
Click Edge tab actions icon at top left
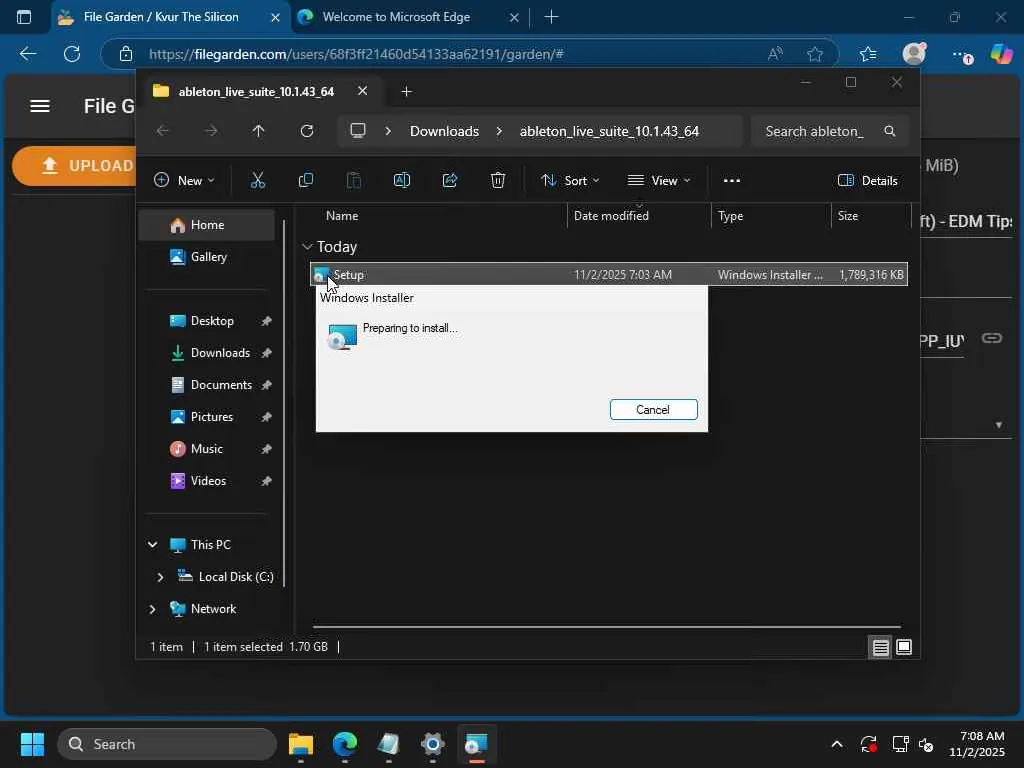24,17
